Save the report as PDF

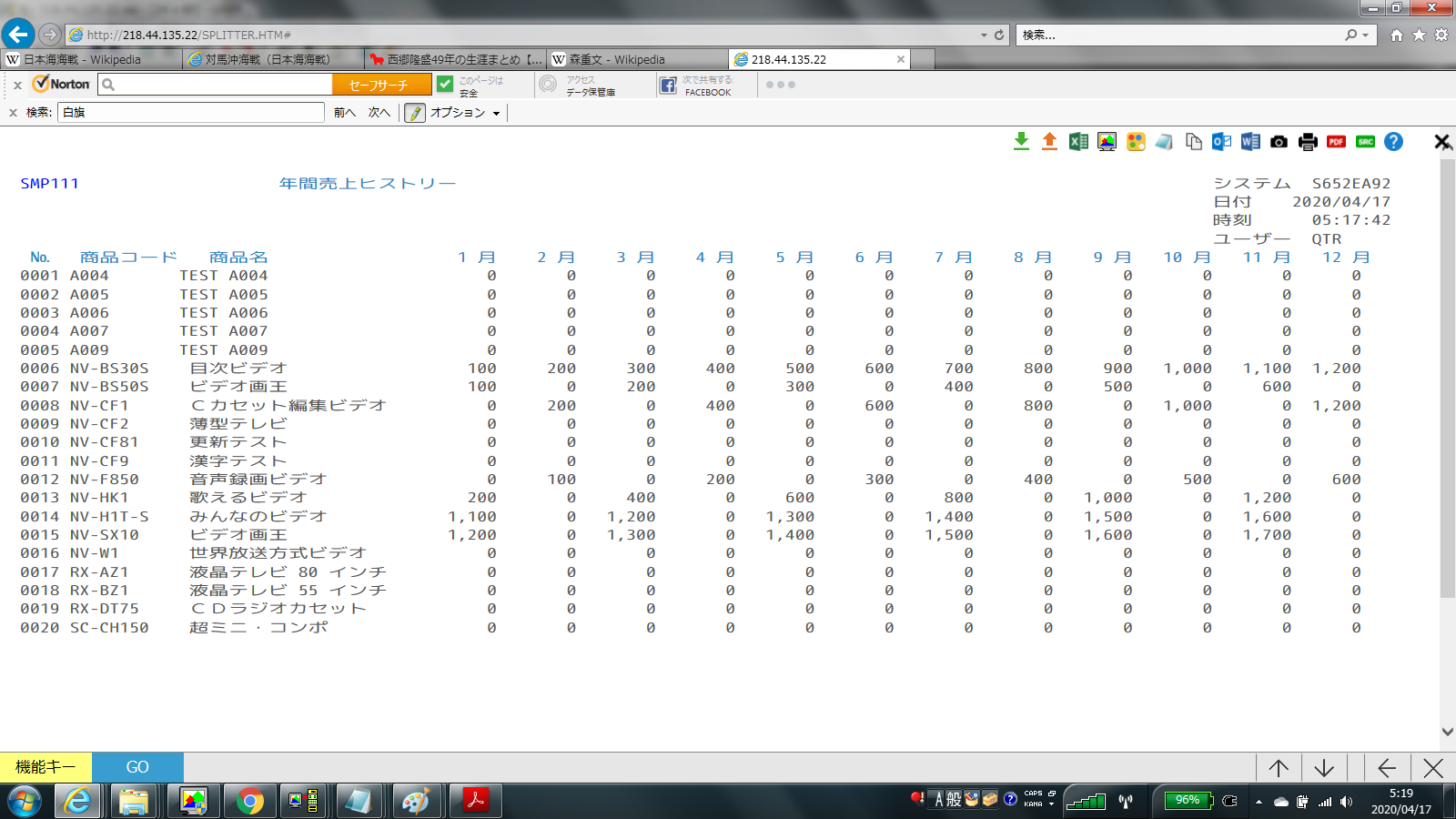pos(1336,141)
